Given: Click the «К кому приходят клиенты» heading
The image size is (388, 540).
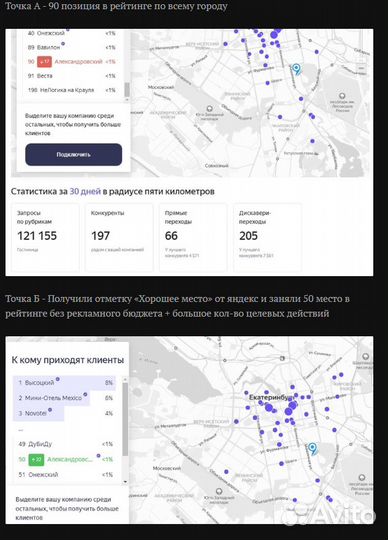Looking at the screenshot, I should click(x=68, y=360).
